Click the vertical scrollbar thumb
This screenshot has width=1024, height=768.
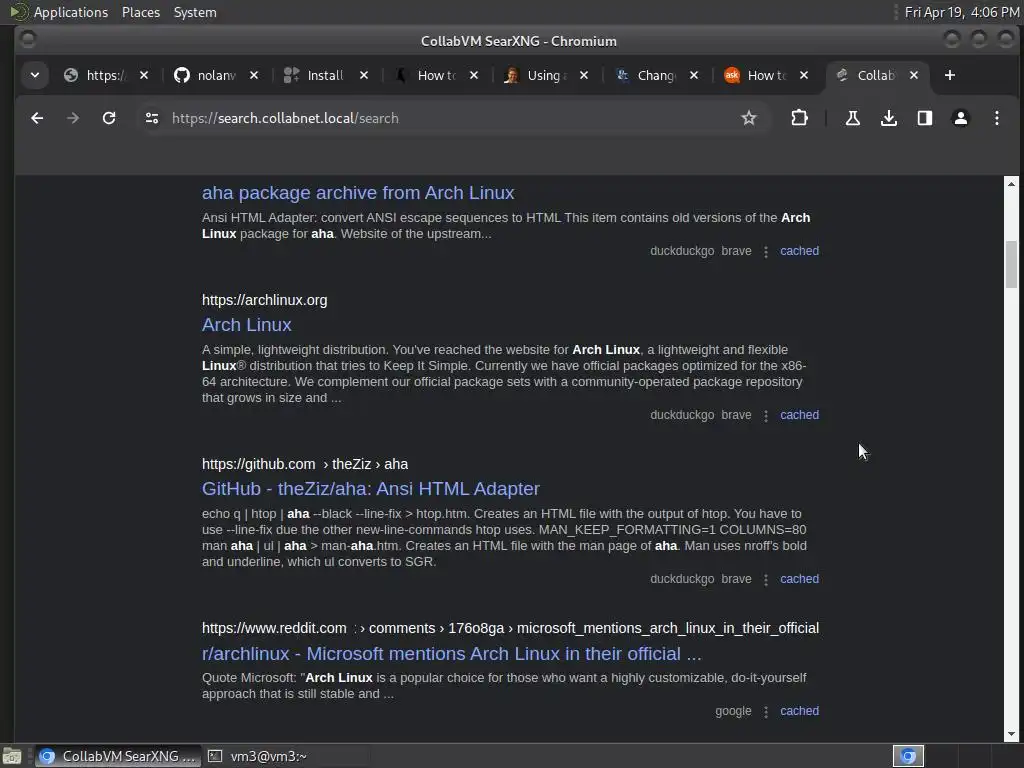[x=1012, y=264]
